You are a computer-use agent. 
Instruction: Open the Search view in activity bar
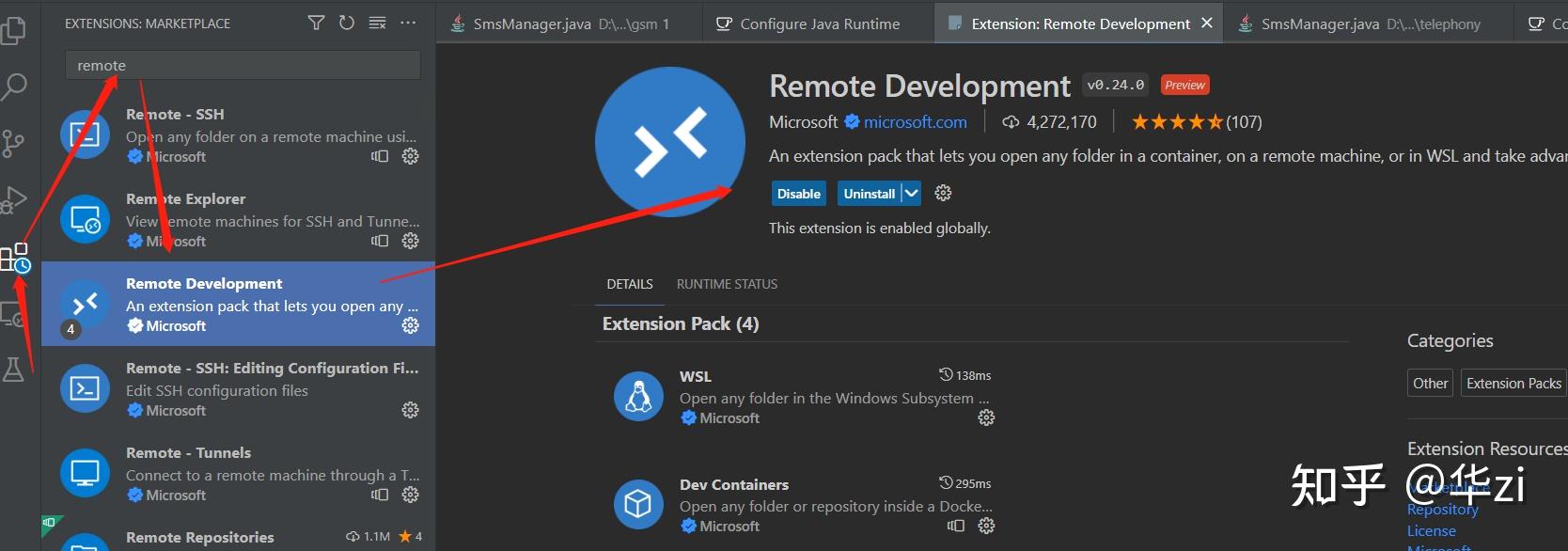[14, 87]
